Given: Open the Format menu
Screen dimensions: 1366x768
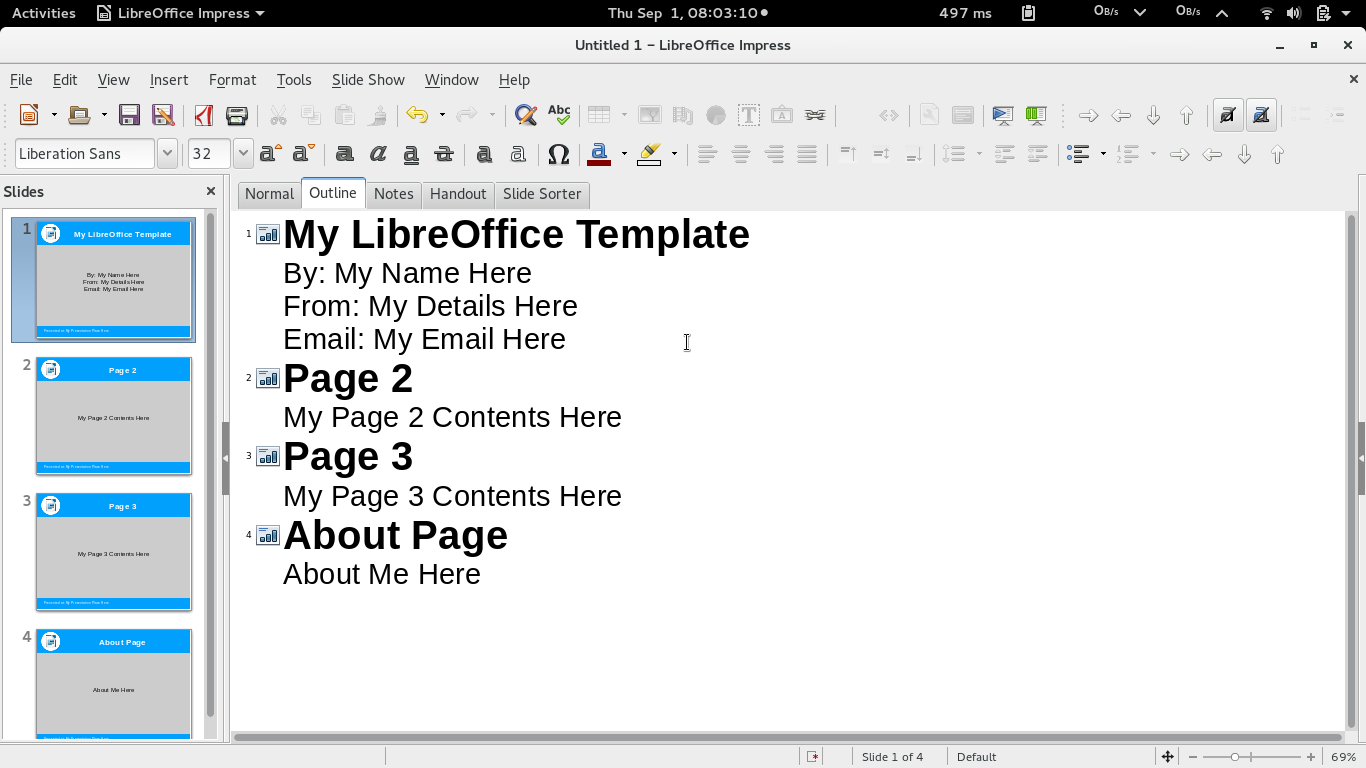Looking at the screenshot, I should (232, 80).
